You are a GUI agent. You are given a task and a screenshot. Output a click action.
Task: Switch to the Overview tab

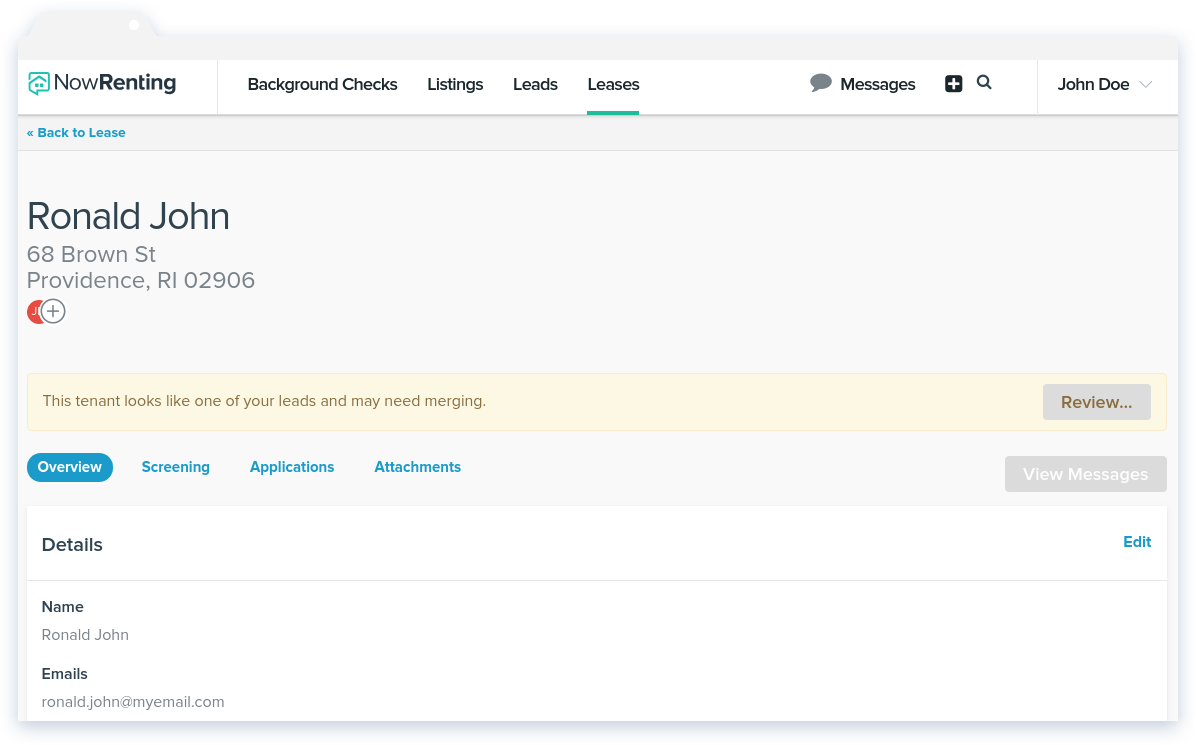click(70, 467)
